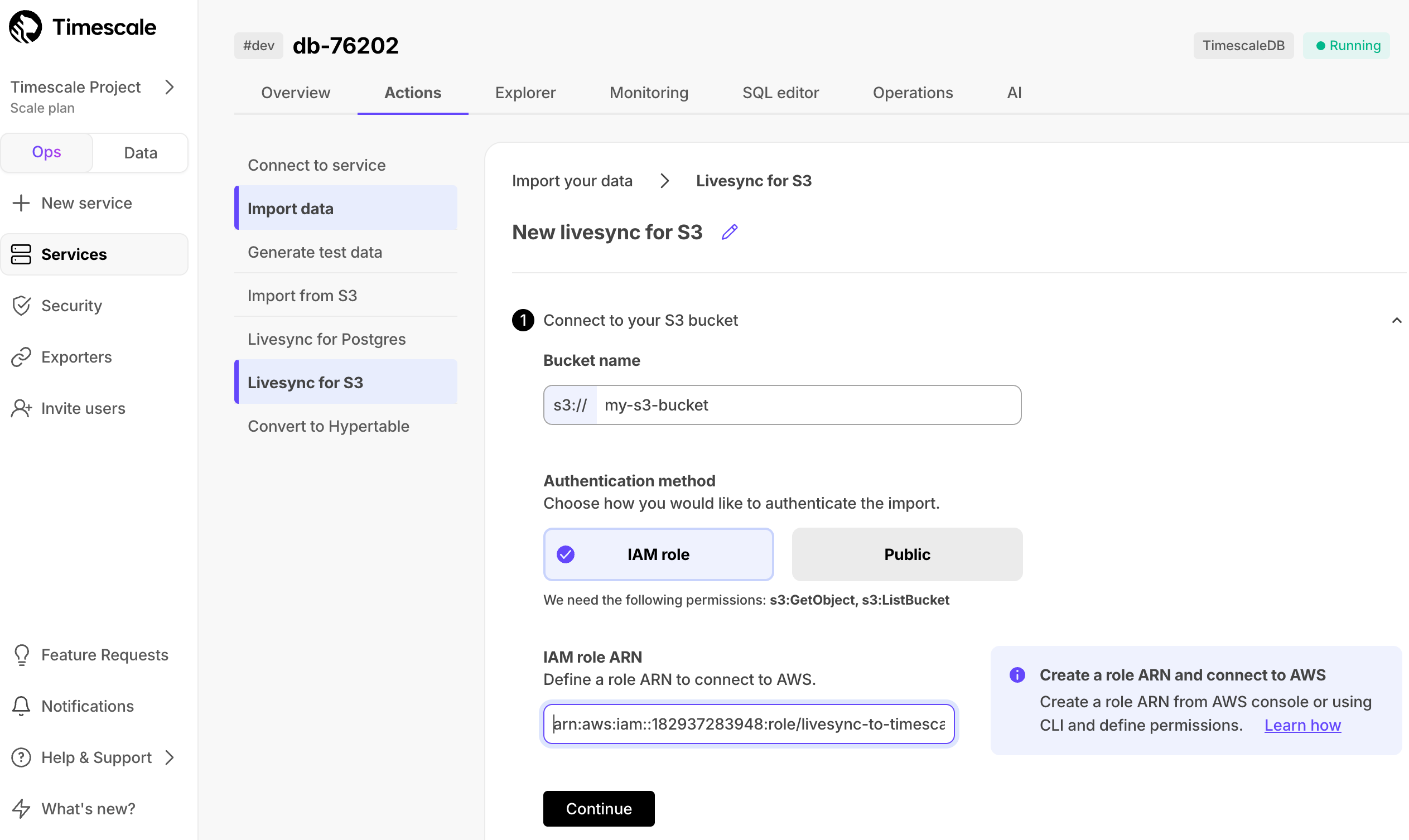Viewport: 1409px width, 840px height.
Task: Click the Feature Requests lightbulb icon
Action: click(x=22, y=655)
